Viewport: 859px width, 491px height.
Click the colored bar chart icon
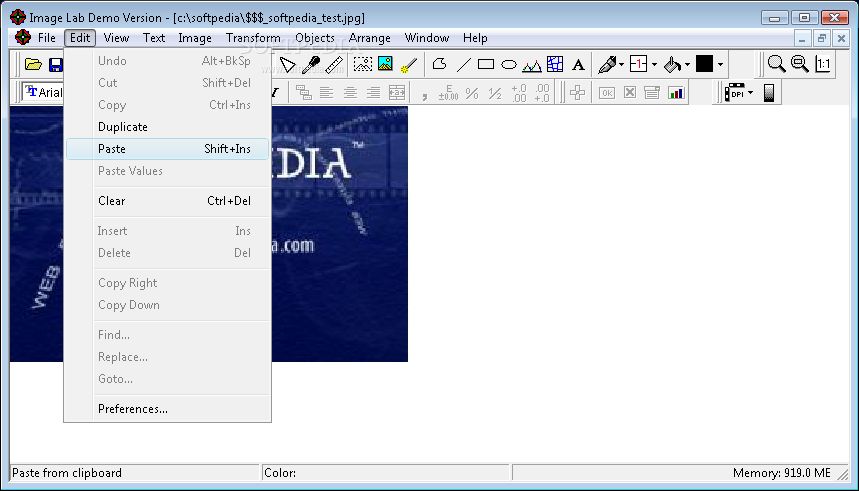click(x=676, y=93)
